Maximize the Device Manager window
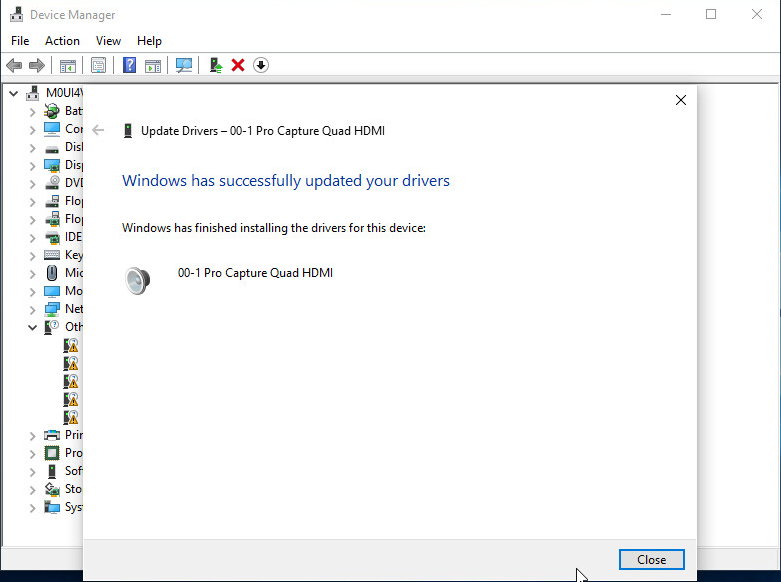The width and height of the screenshot is (781, 582). pyautogui.click(x=711, y=14)
